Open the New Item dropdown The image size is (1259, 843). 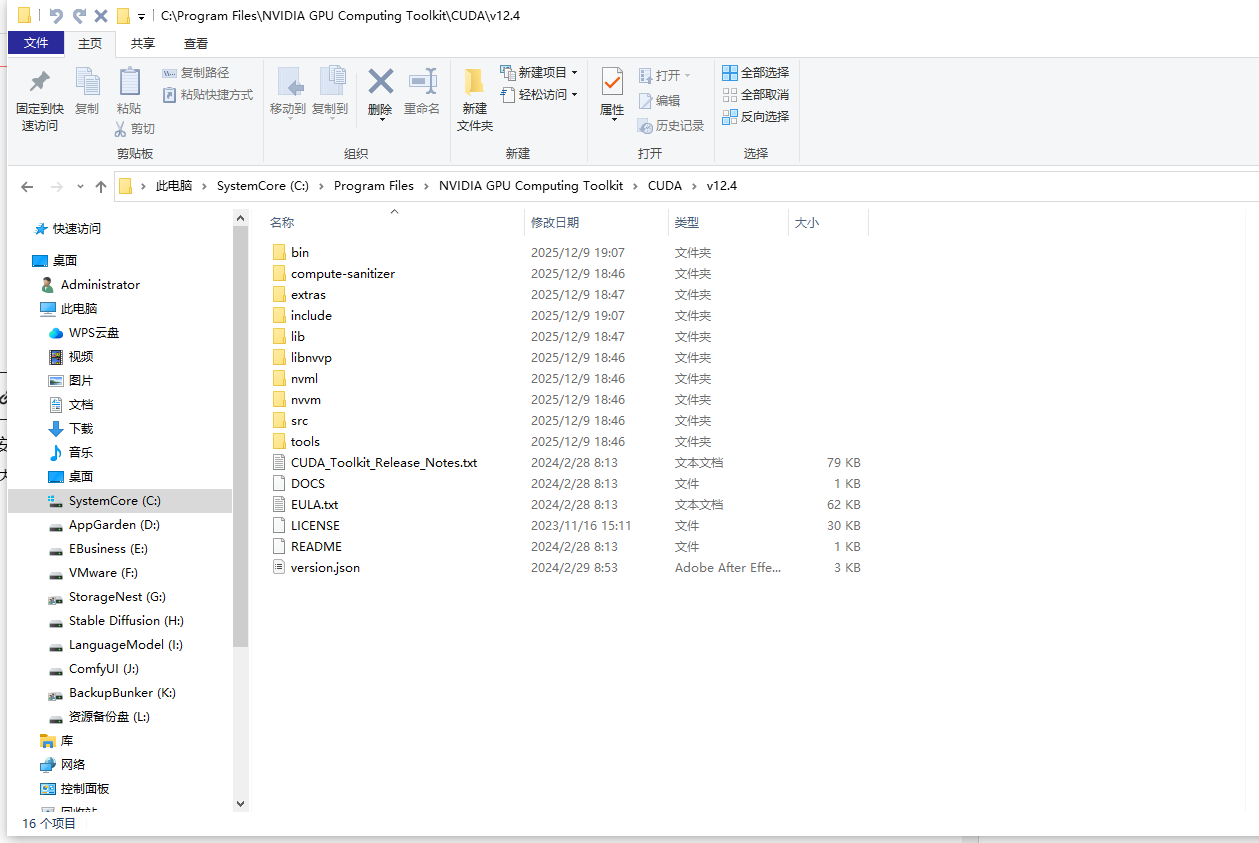(x=539, y=72)
